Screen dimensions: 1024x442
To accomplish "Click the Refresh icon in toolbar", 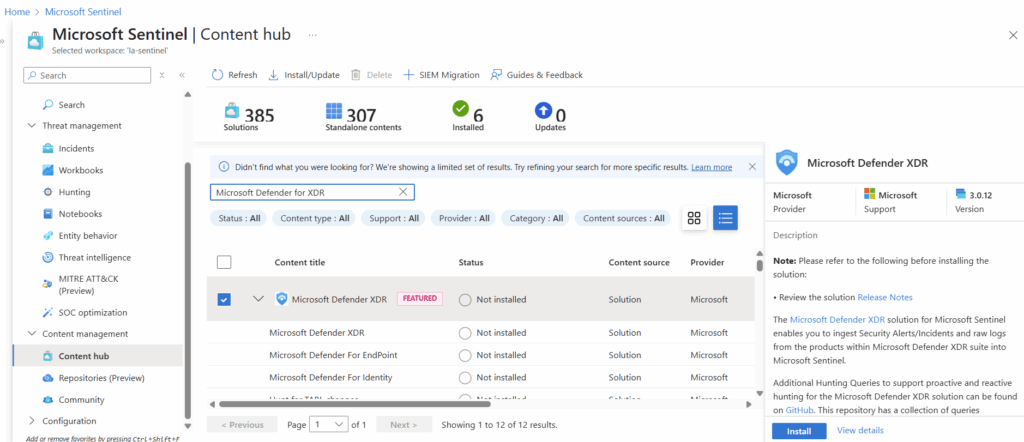I will [x=217, y=75].
